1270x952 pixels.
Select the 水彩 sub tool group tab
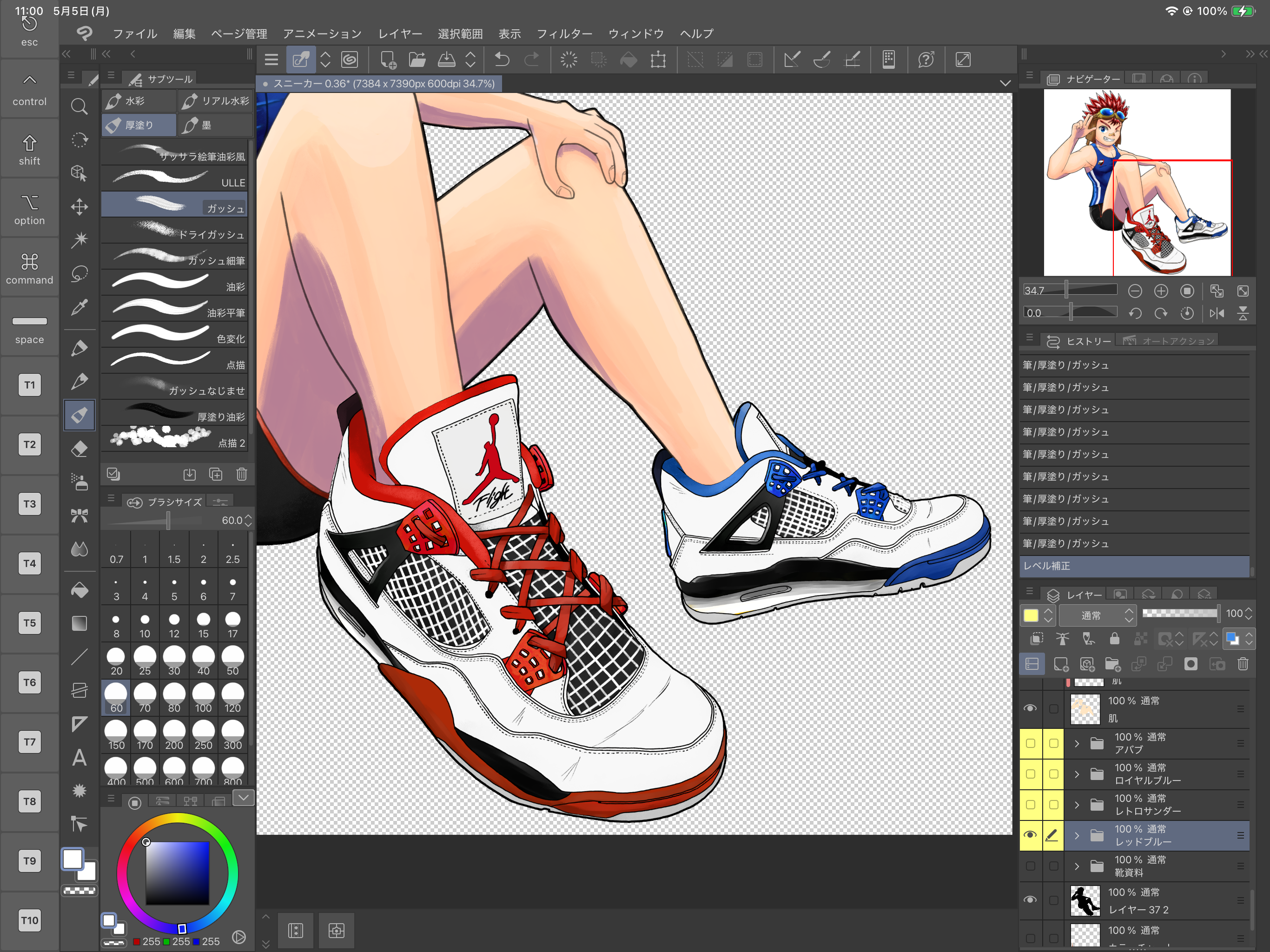pos(139,101)
